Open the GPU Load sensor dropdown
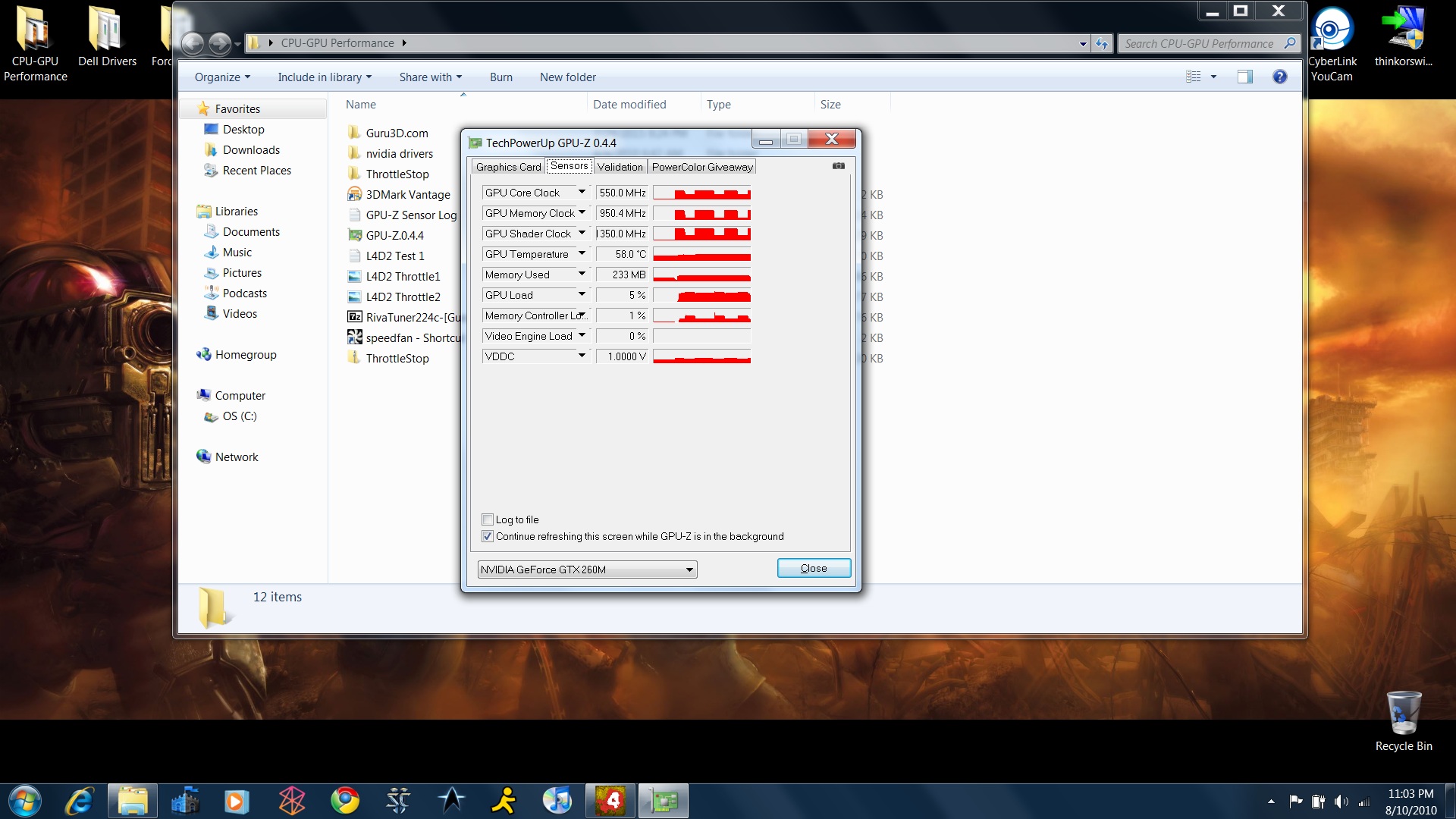Viewport: 1456px width, 819px height. coord(582,295)
